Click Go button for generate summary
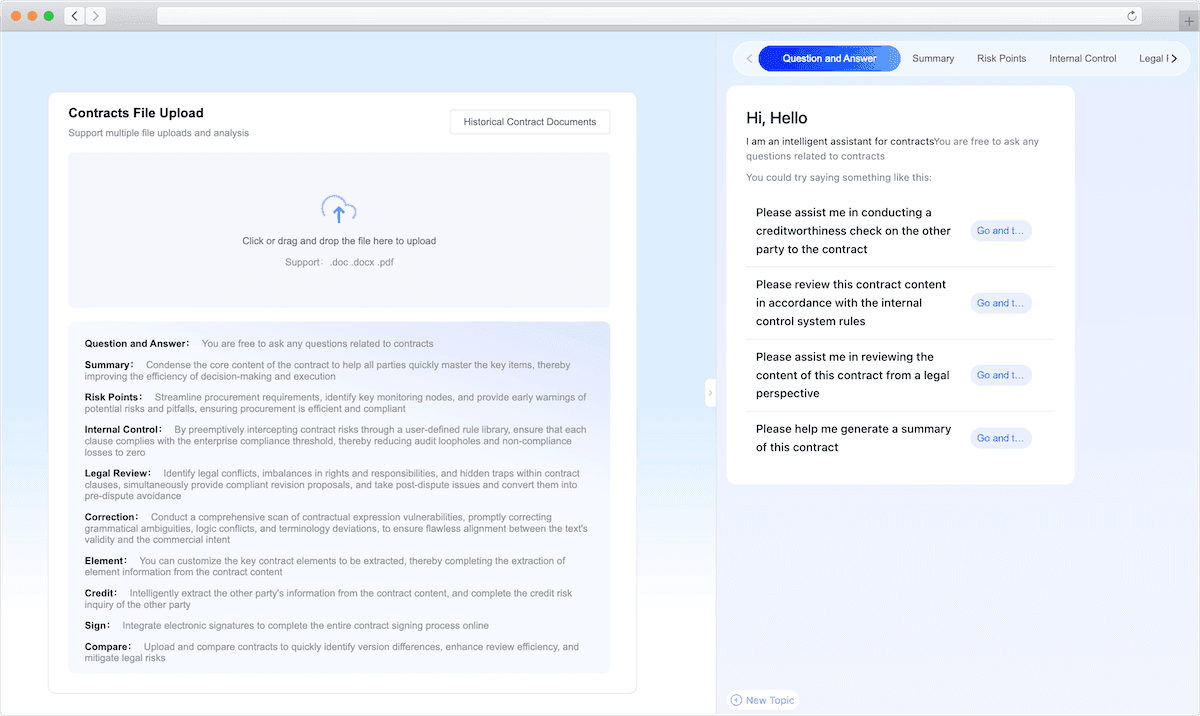Viewport: 1200px width, 716px height. point(1000,438)
